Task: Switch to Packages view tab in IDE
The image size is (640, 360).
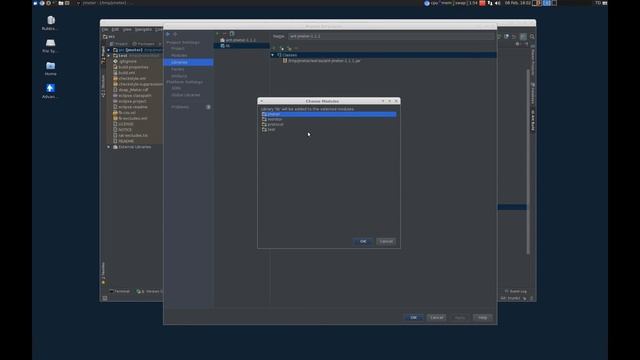Action: tap(143, 44)
